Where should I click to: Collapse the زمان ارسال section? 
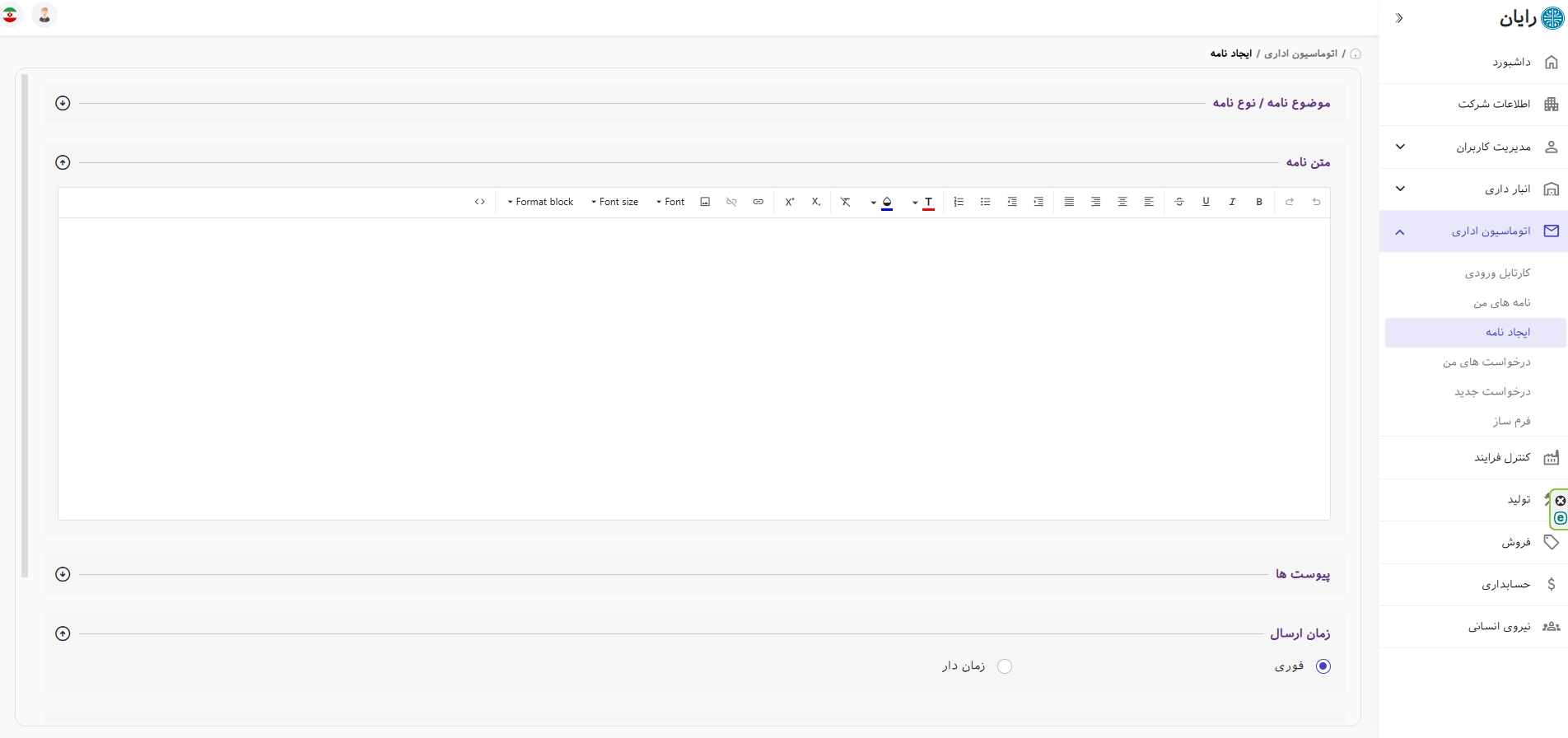[63, 633]
